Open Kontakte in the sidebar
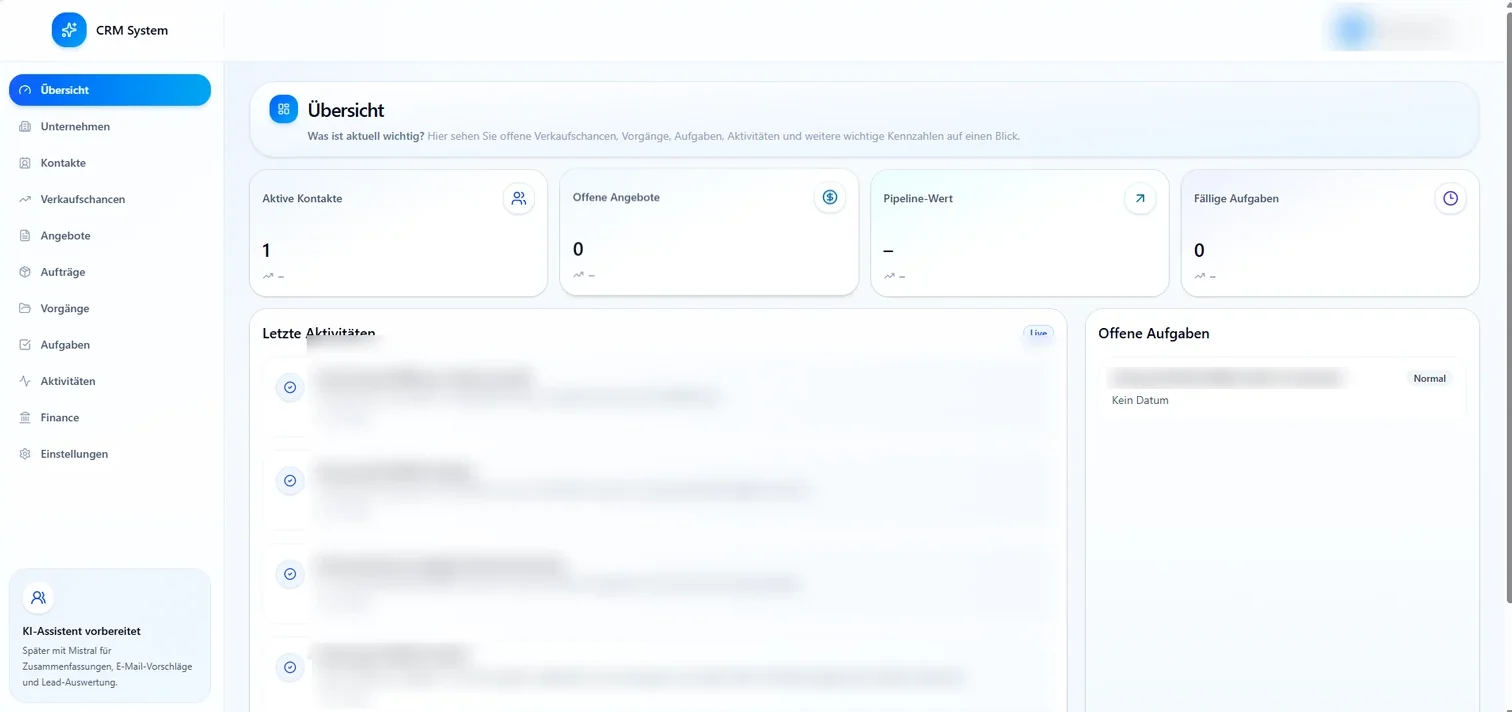Viewport: 1512px width, 712px height. pos(110,163)
